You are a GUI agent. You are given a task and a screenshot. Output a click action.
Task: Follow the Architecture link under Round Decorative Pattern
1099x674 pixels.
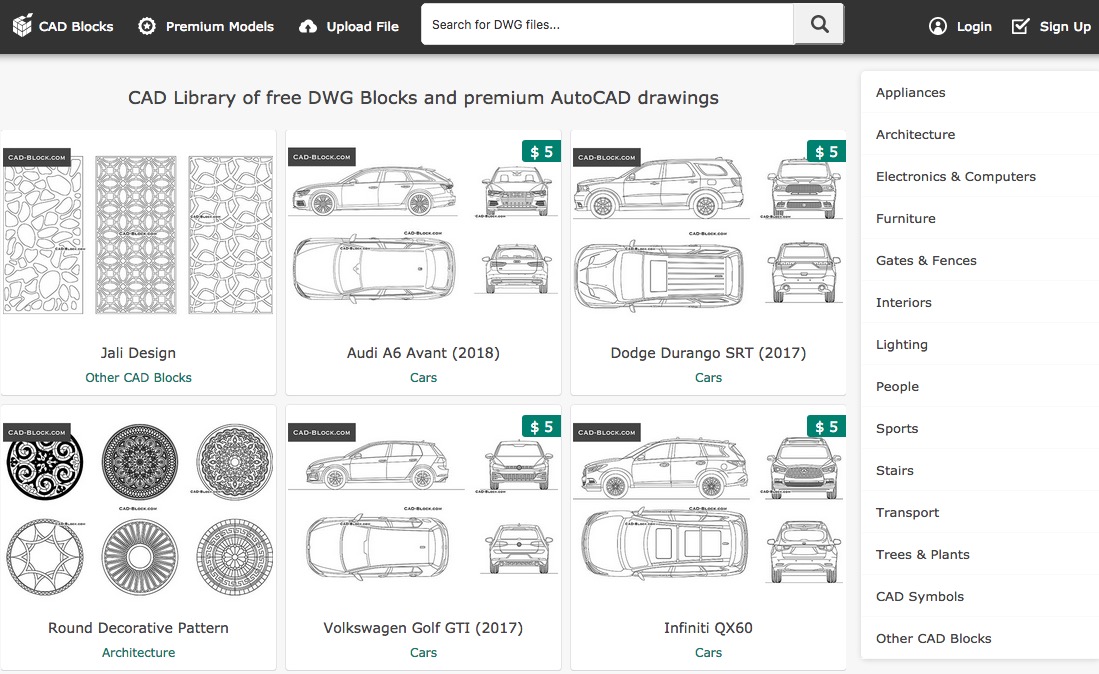coord(139,652)
